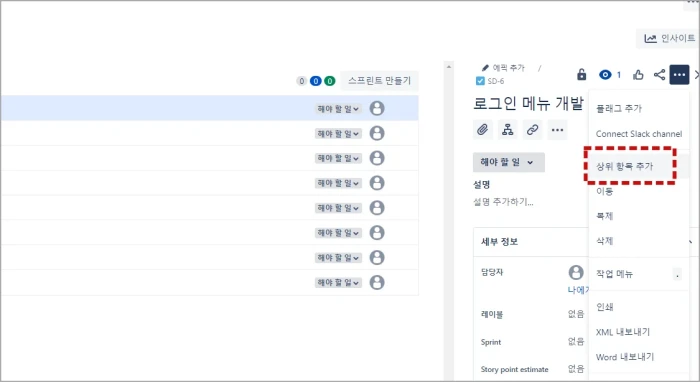The height and width of the screenshot is (382, 700).
Task: Select Connect Slack channel menu item
Action: (639, 134)
